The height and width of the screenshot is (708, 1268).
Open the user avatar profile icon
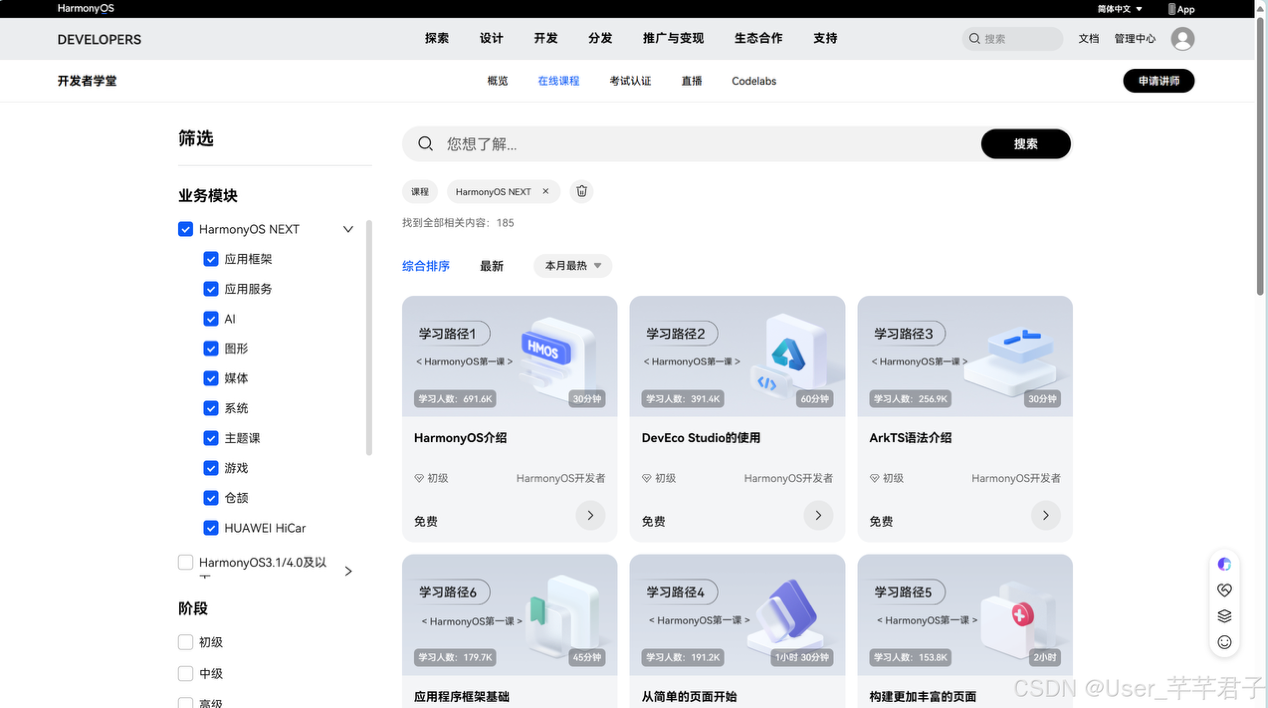click(x=1181, y=38)
